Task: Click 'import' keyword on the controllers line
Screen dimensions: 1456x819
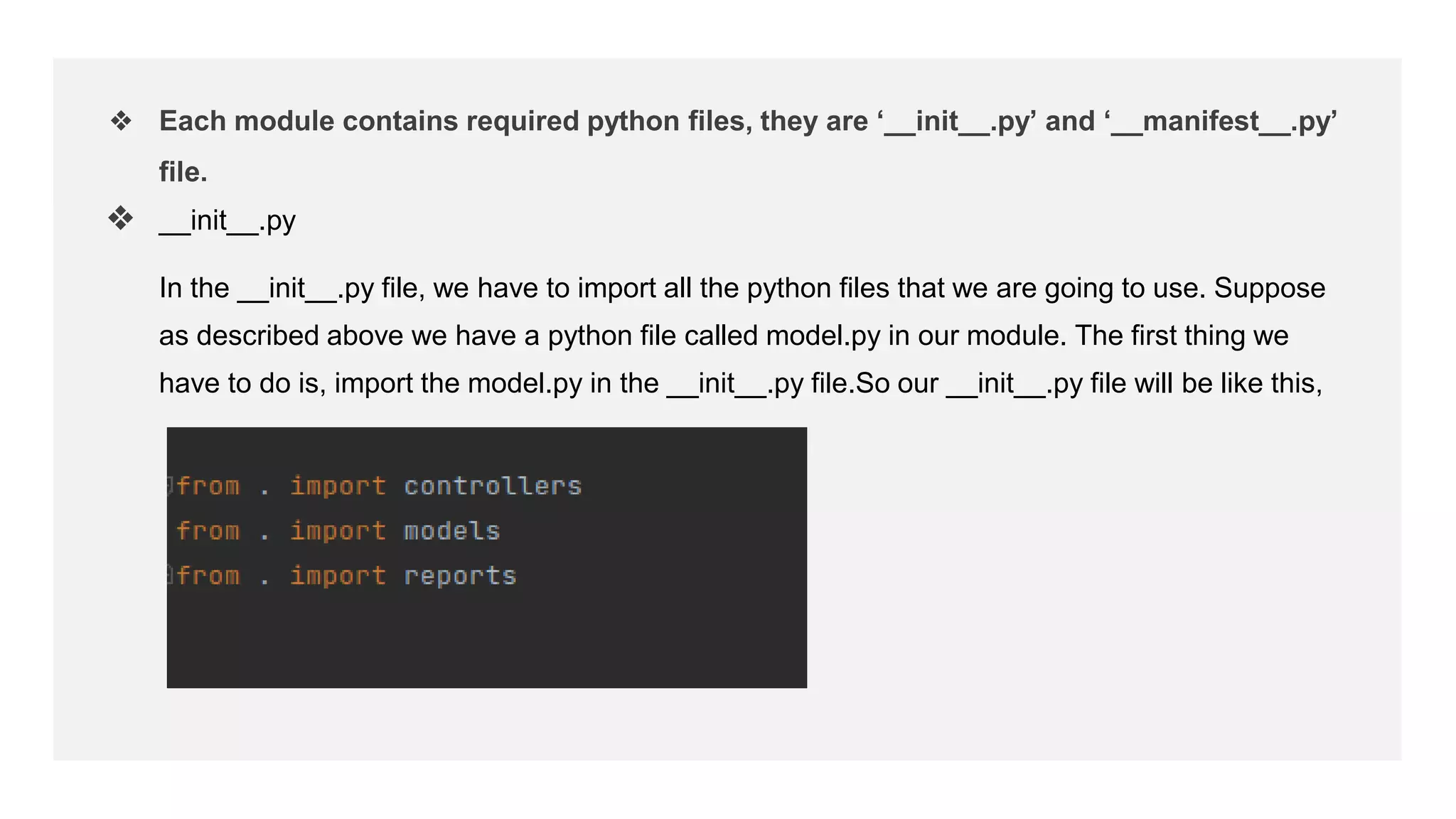Action: click(x=338, y=486)
